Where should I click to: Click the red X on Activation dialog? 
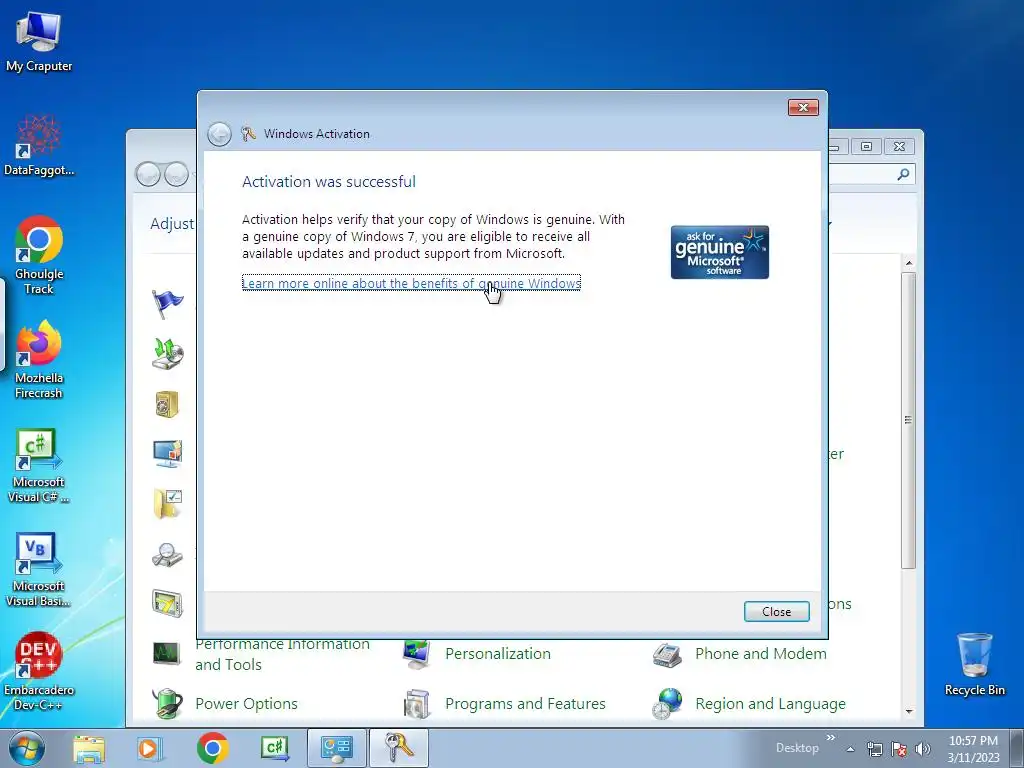(x=803, y=107)
